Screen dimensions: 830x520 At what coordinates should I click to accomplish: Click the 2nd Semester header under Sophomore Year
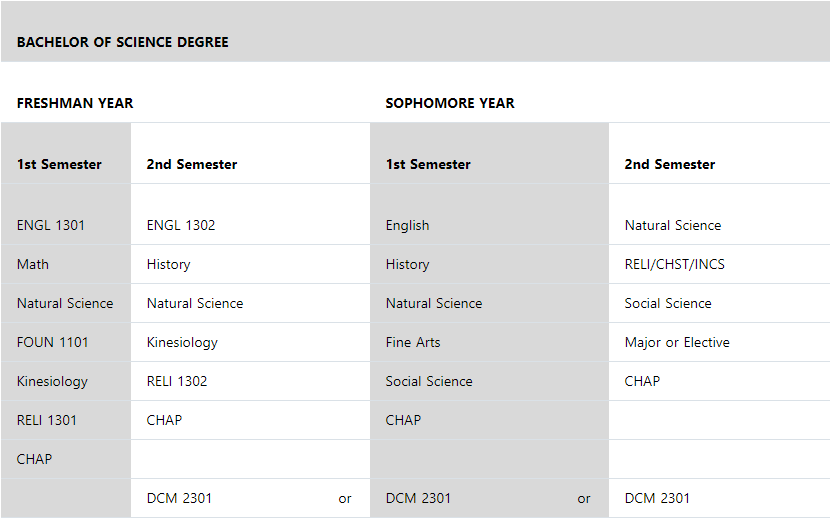[670, 164]
